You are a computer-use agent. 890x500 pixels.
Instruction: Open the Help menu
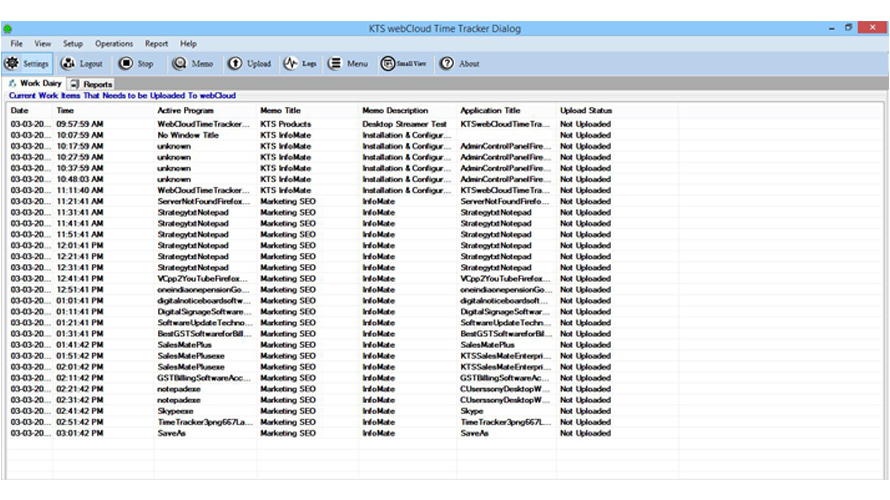point(188,44)
